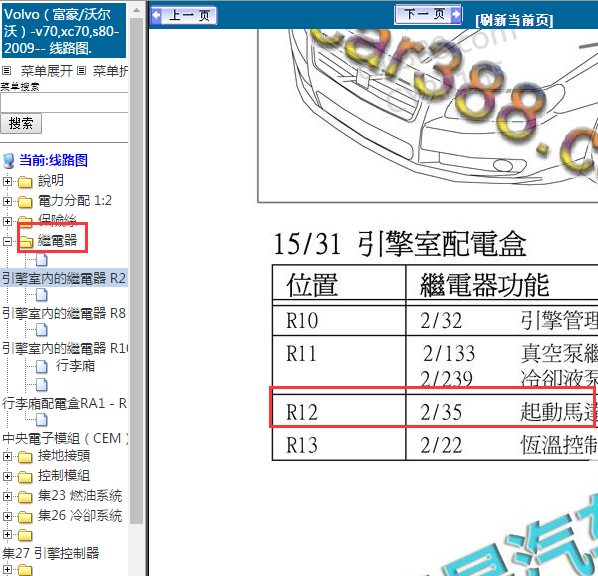Click the sidebar vertical scrollbar
The image size is (598, 576).
tap(136, 271)
